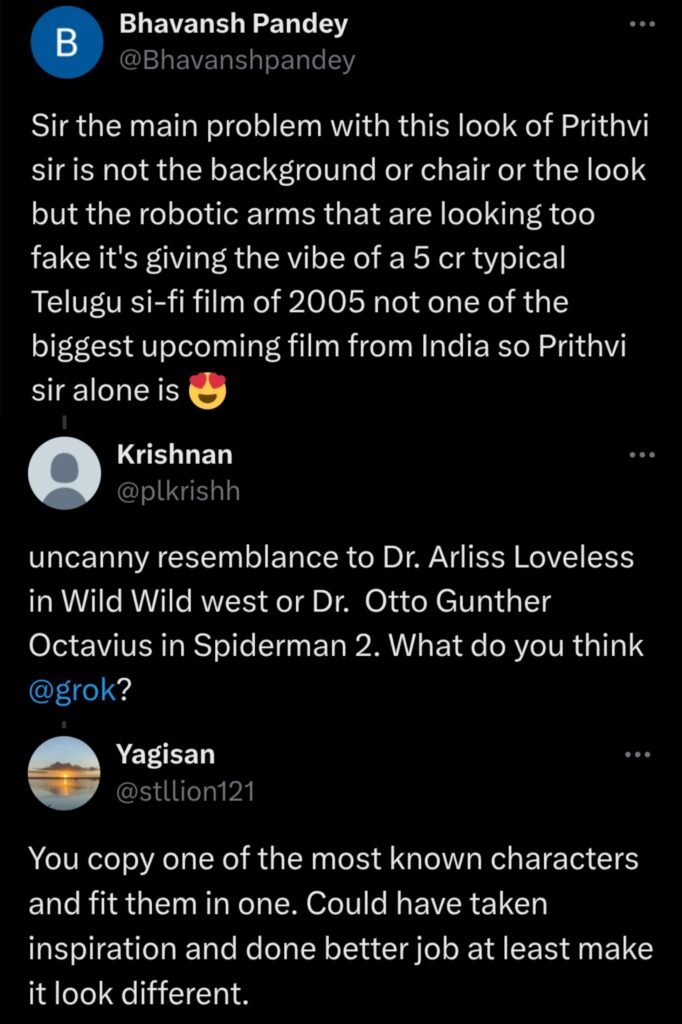682x1024 pixels.
Task: Click the thread connector line above Krishnan's reply
Action: (64, 422)
